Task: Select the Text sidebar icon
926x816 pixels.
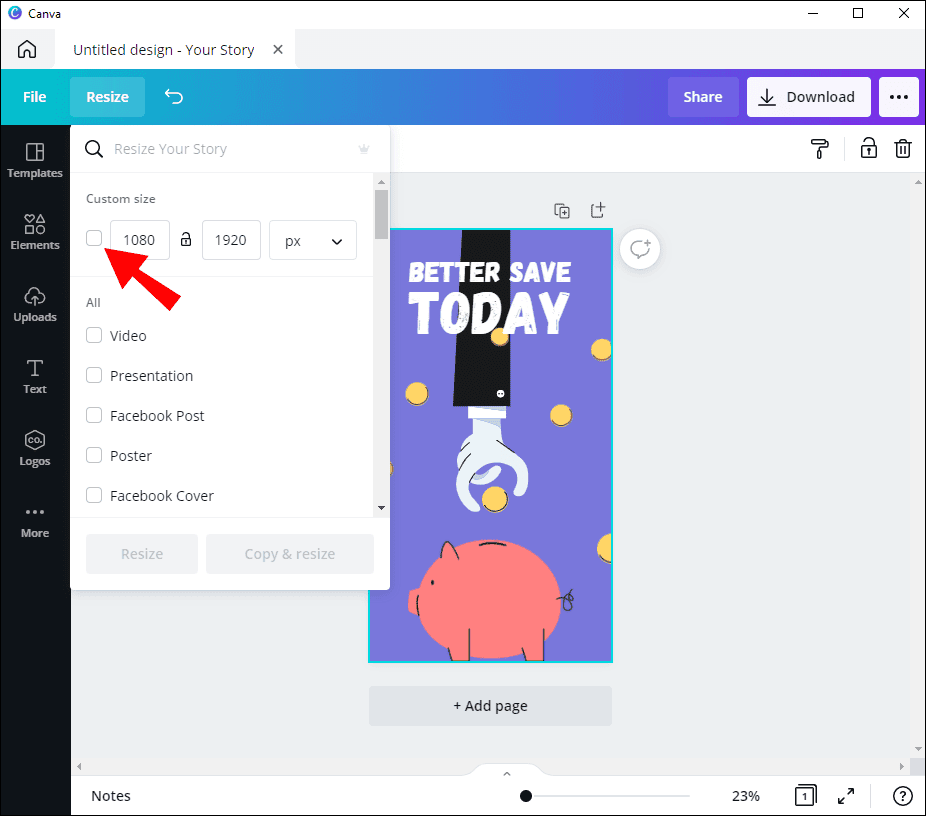Action: pos(34,377)
